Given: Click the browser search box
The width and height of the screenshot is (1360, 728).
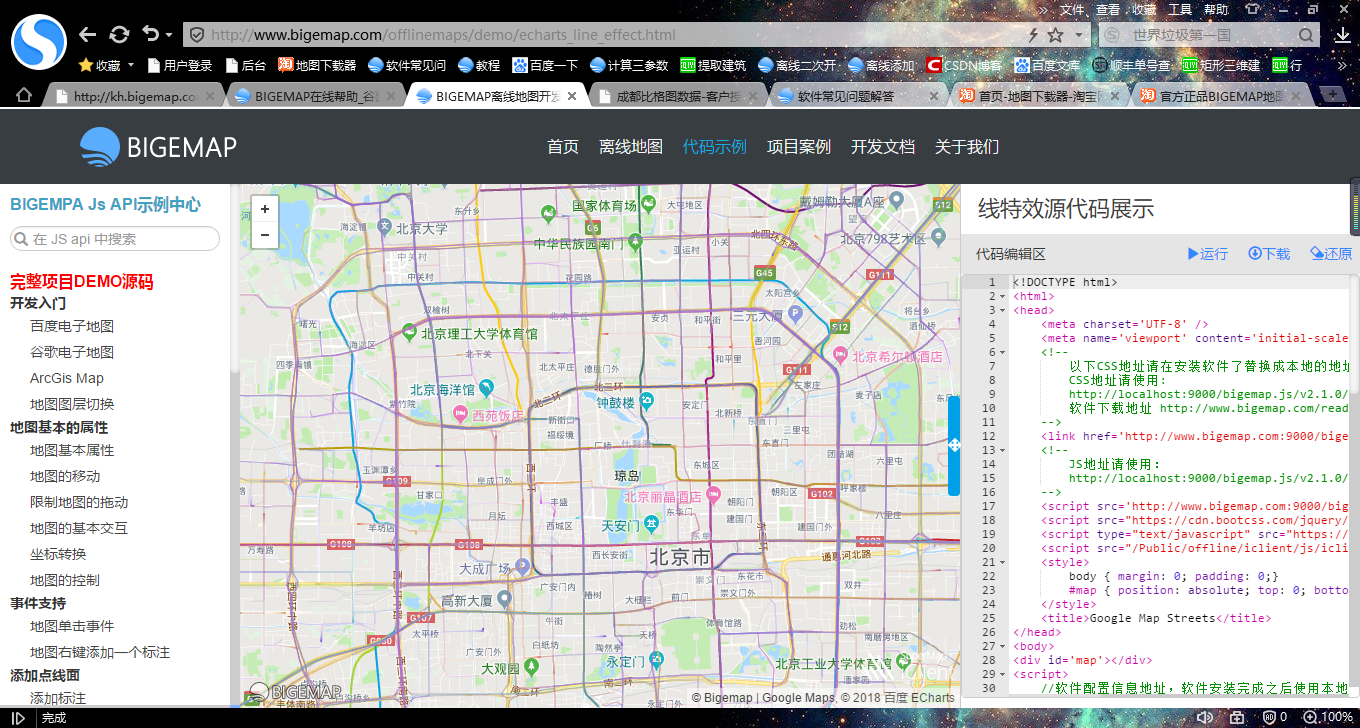Looking at the screenshot, I should pos(1210,35).
